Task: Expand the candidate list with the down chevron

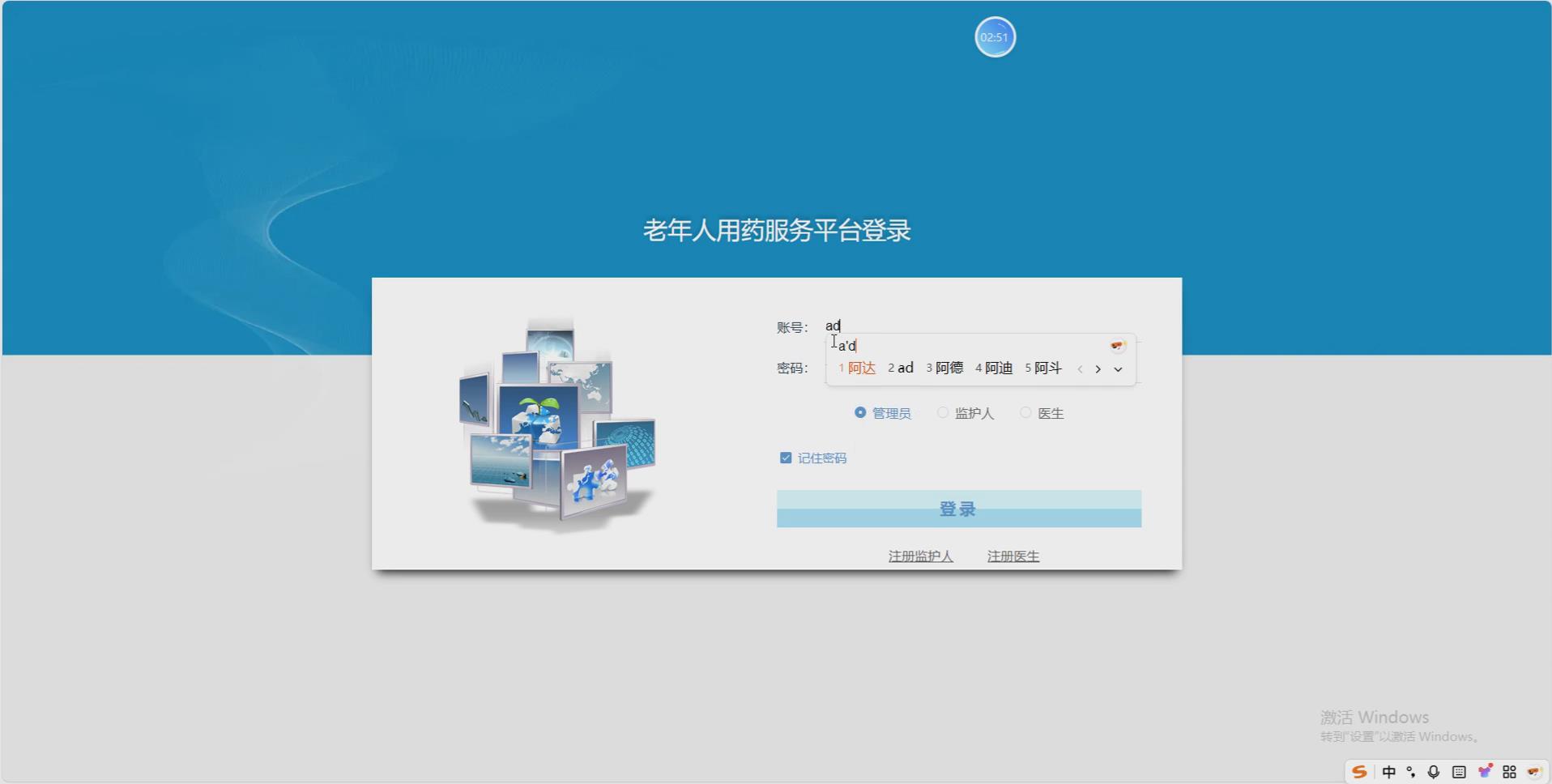Action: coord(1119,369)
